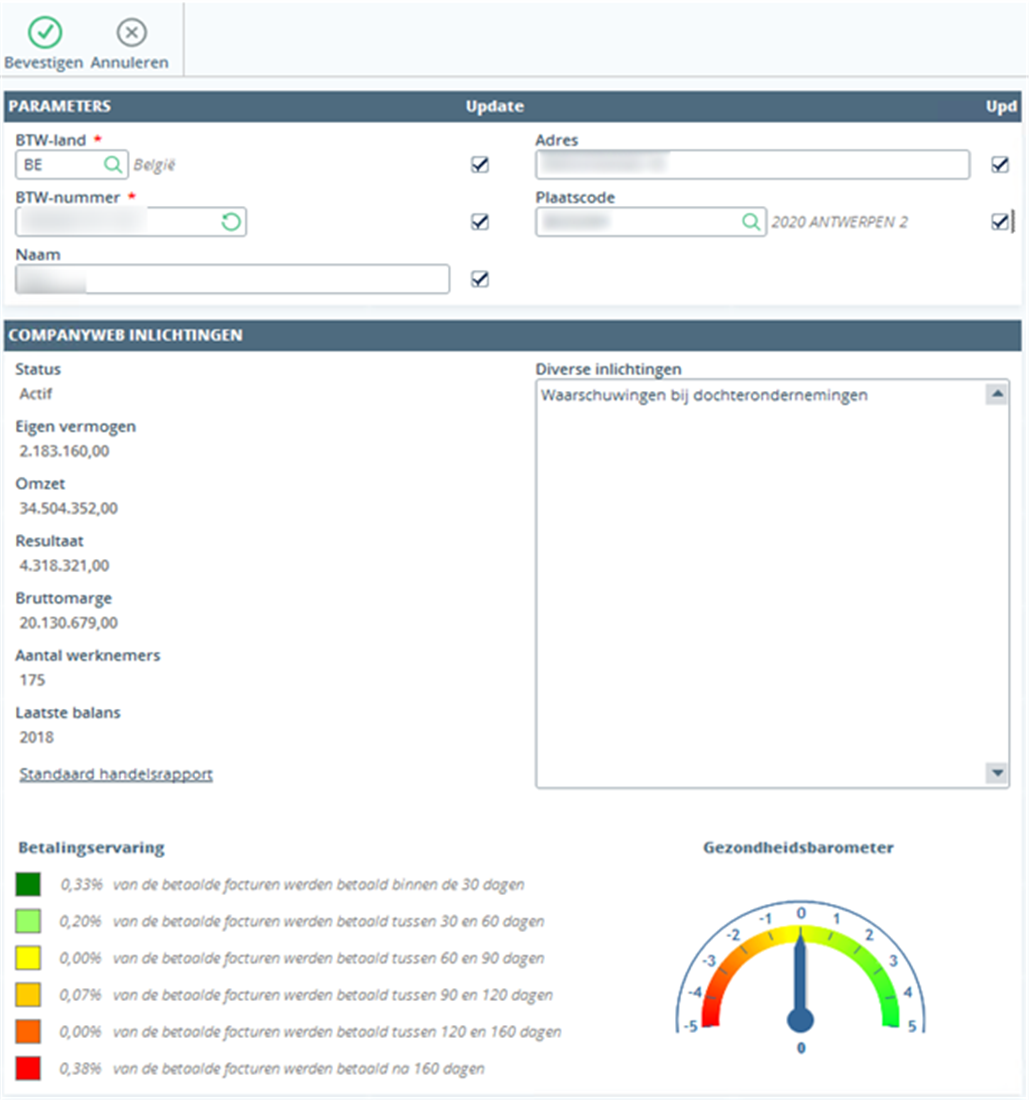Screen dimensions: 1029x1100
Task: Click the Bevestigen checkmark icon
Action: pyautogui.click(x=44, y=33)
